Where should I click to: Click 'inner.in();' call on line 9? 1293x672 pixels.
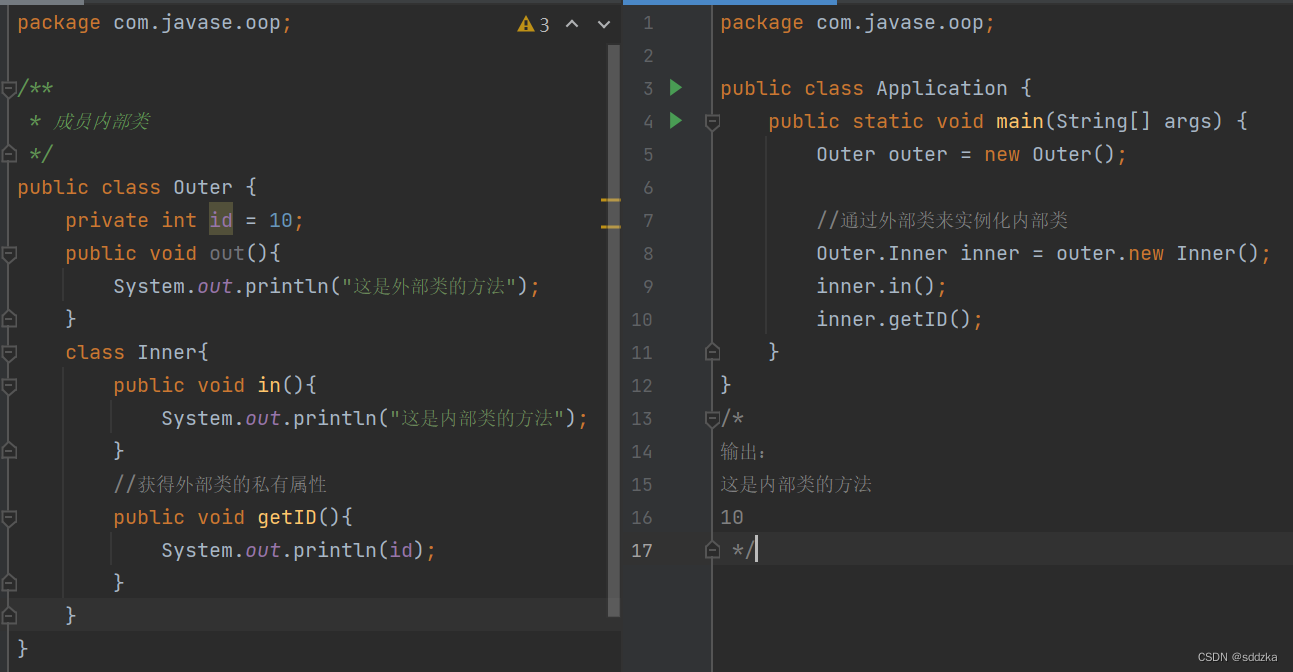click(882, 286)
